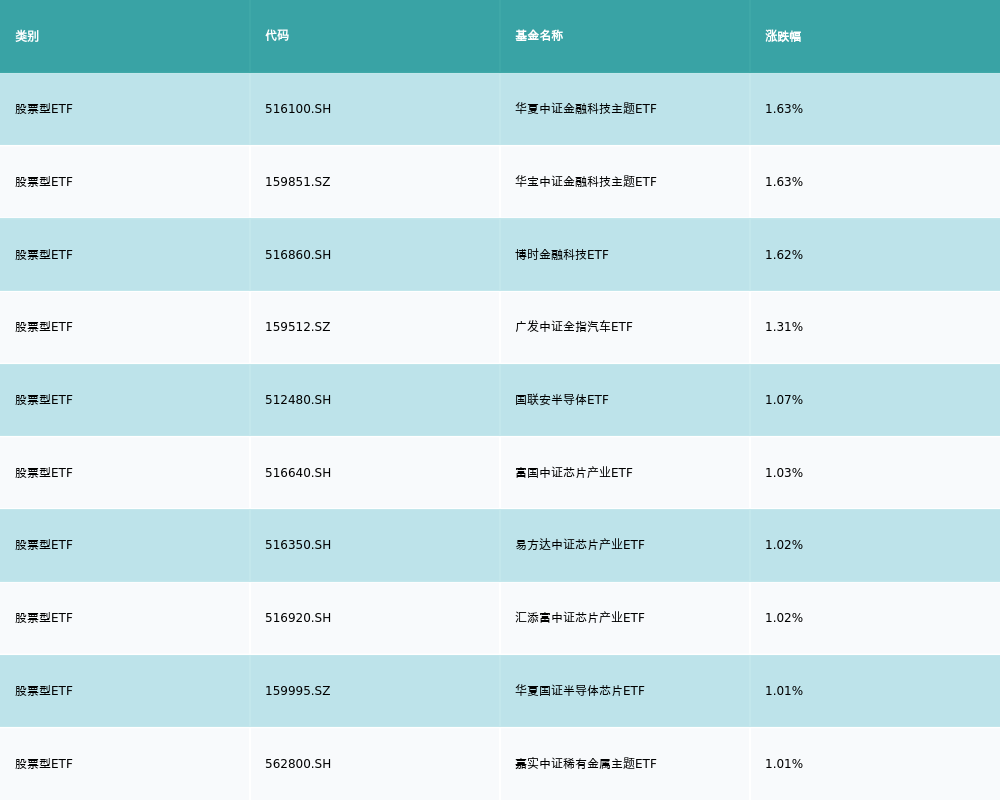Click the 1.03% change value
The height and width of the screenshot is (800, 1000).
pos(784,473)
